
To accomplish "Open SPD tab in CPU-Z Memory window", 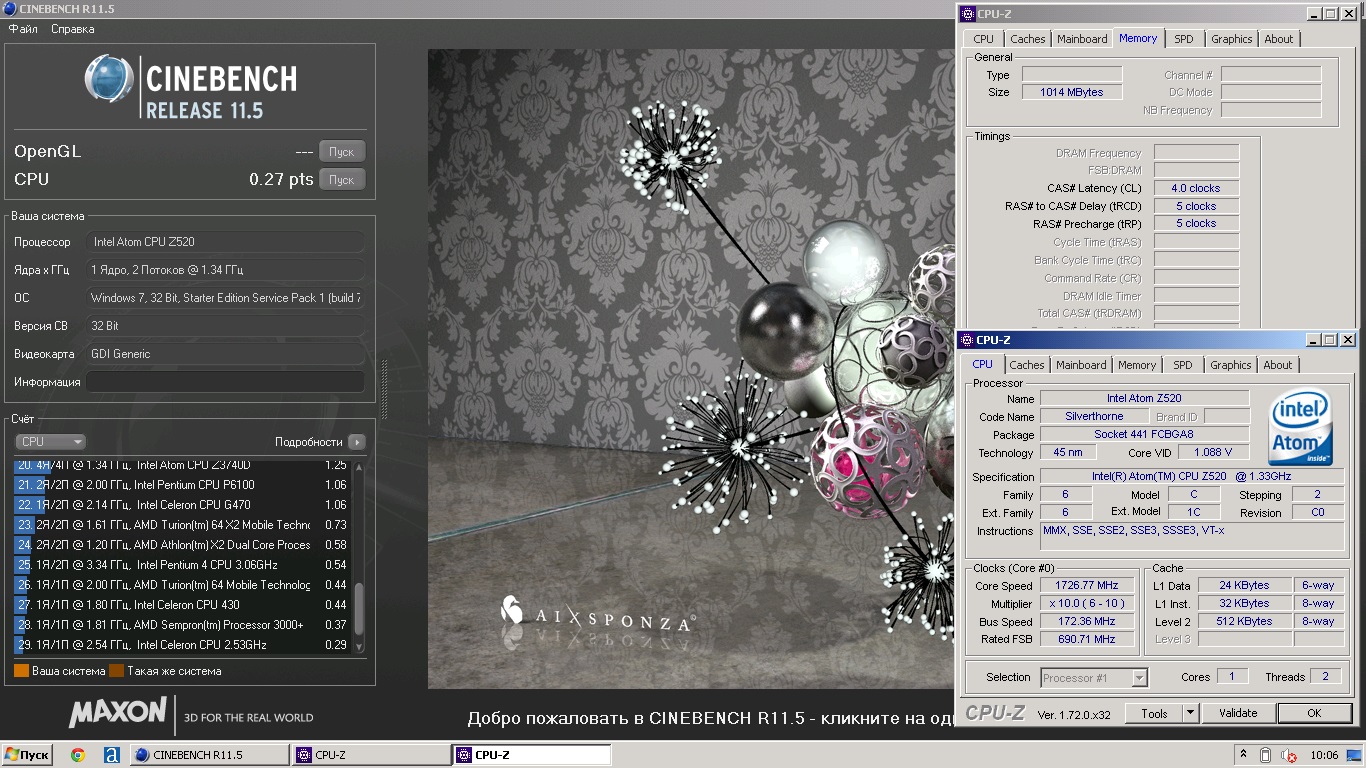I will pos(1183,39).
